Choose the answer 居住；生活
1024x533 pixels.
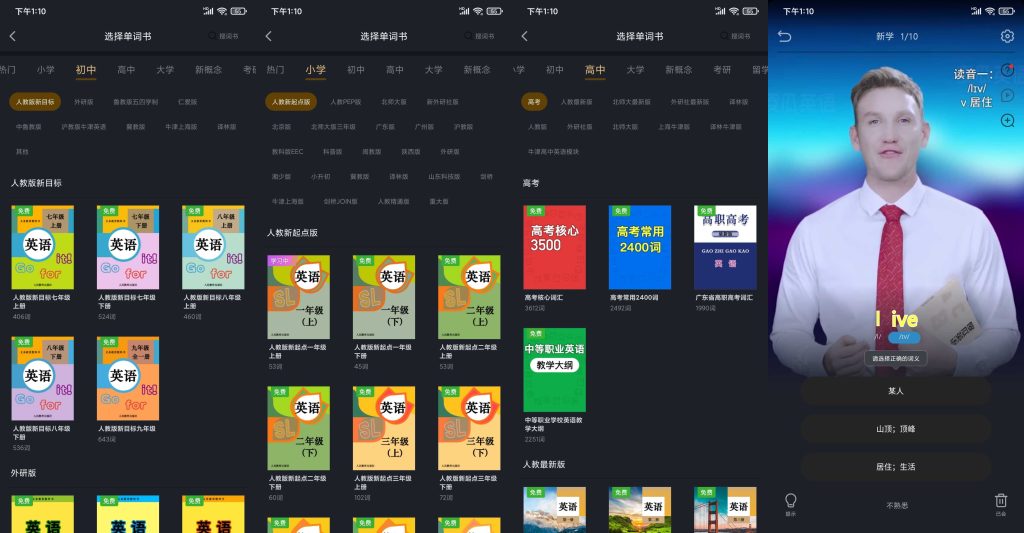(896, 466)
